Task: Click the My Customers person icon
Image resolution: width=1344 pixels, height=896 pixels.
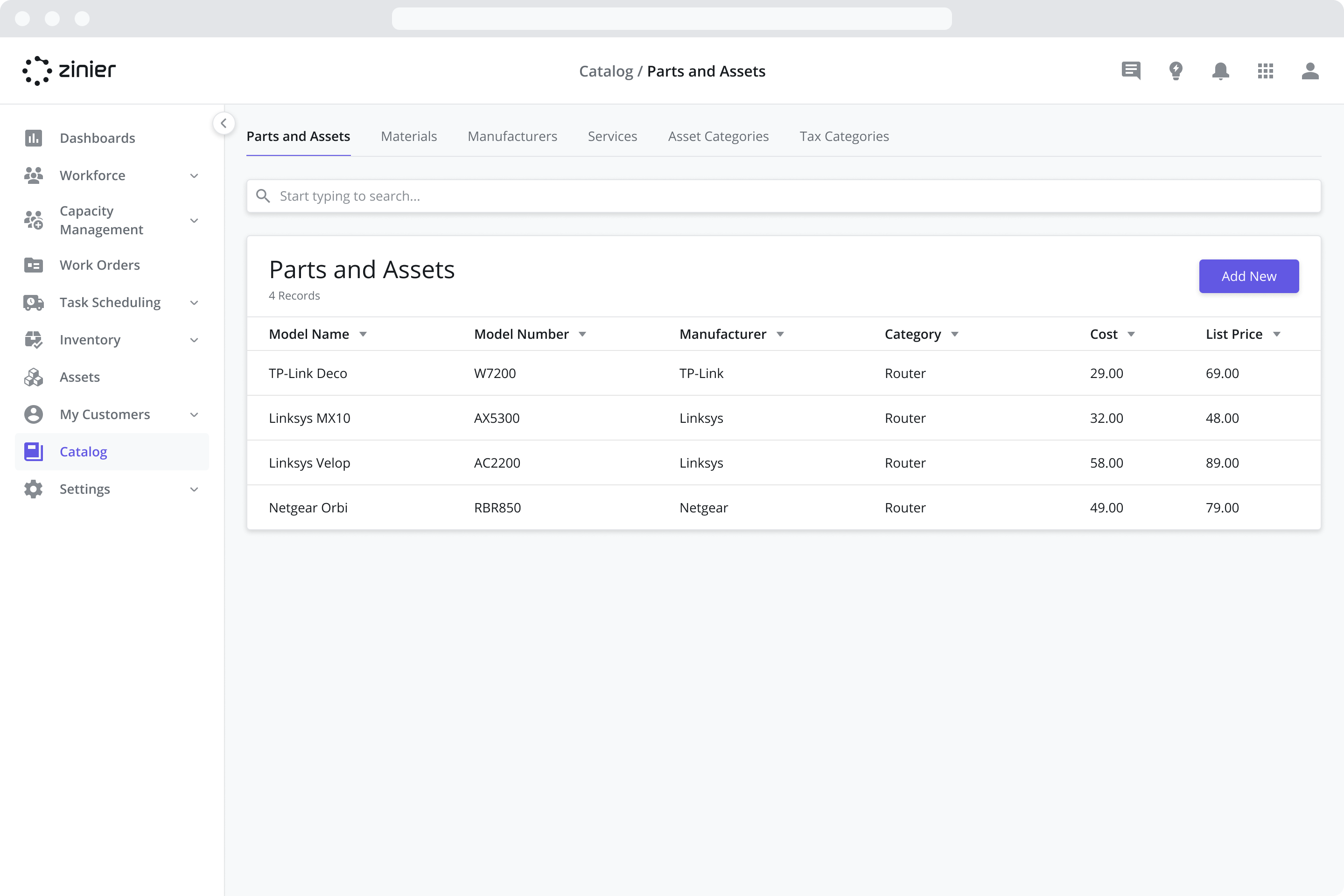Action: click(34, 414)
